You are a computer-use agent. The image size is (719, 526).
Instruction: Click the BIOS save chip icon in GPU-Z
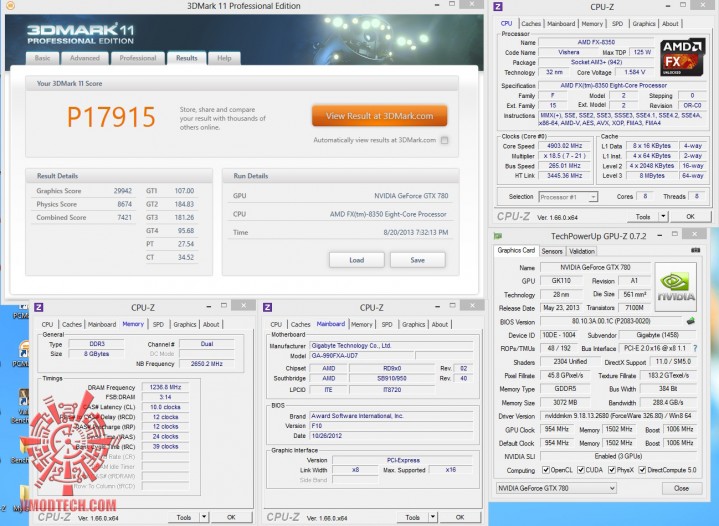691,321
